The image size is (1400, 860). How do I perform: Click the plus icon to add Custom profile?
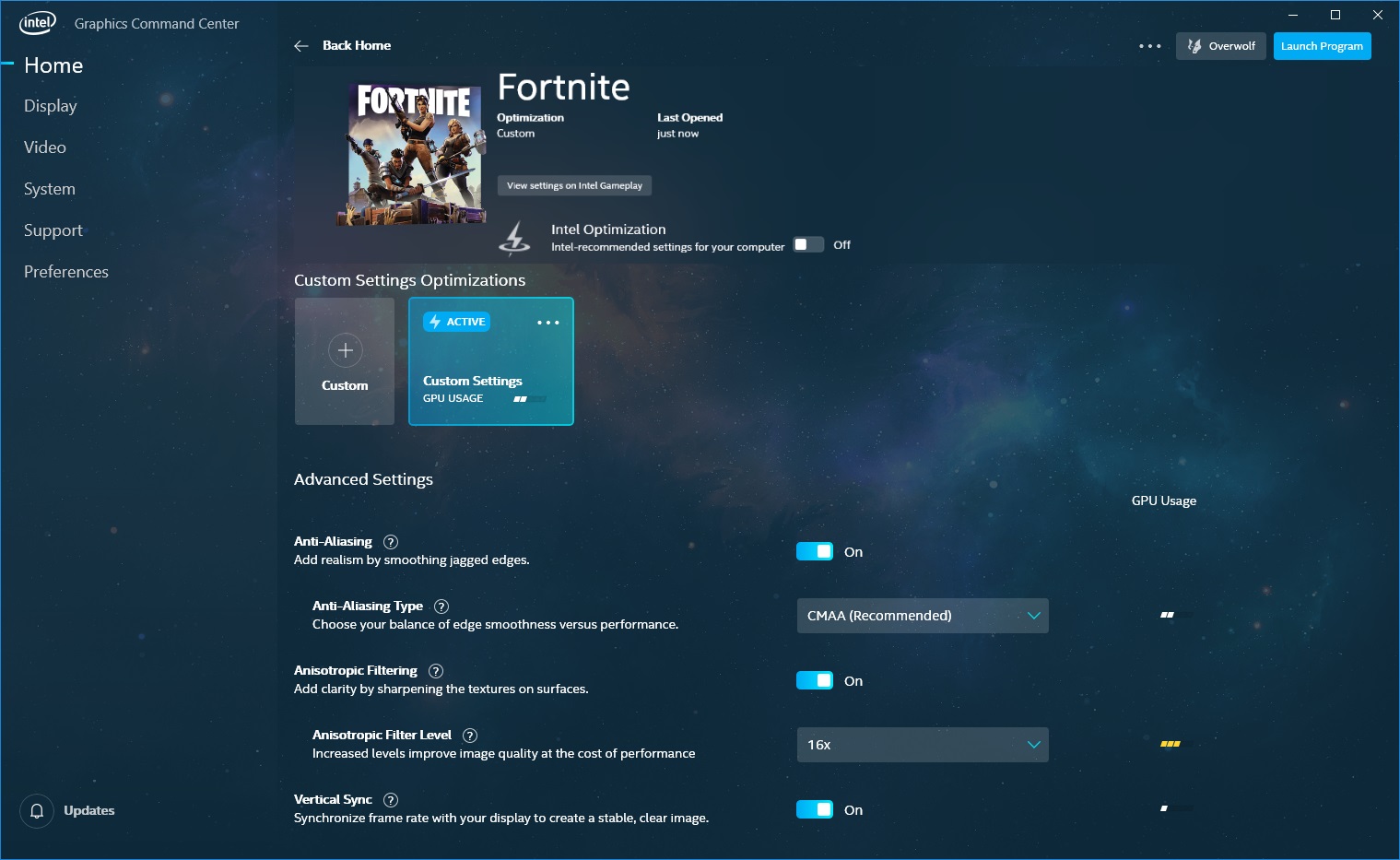pos(346,350)
